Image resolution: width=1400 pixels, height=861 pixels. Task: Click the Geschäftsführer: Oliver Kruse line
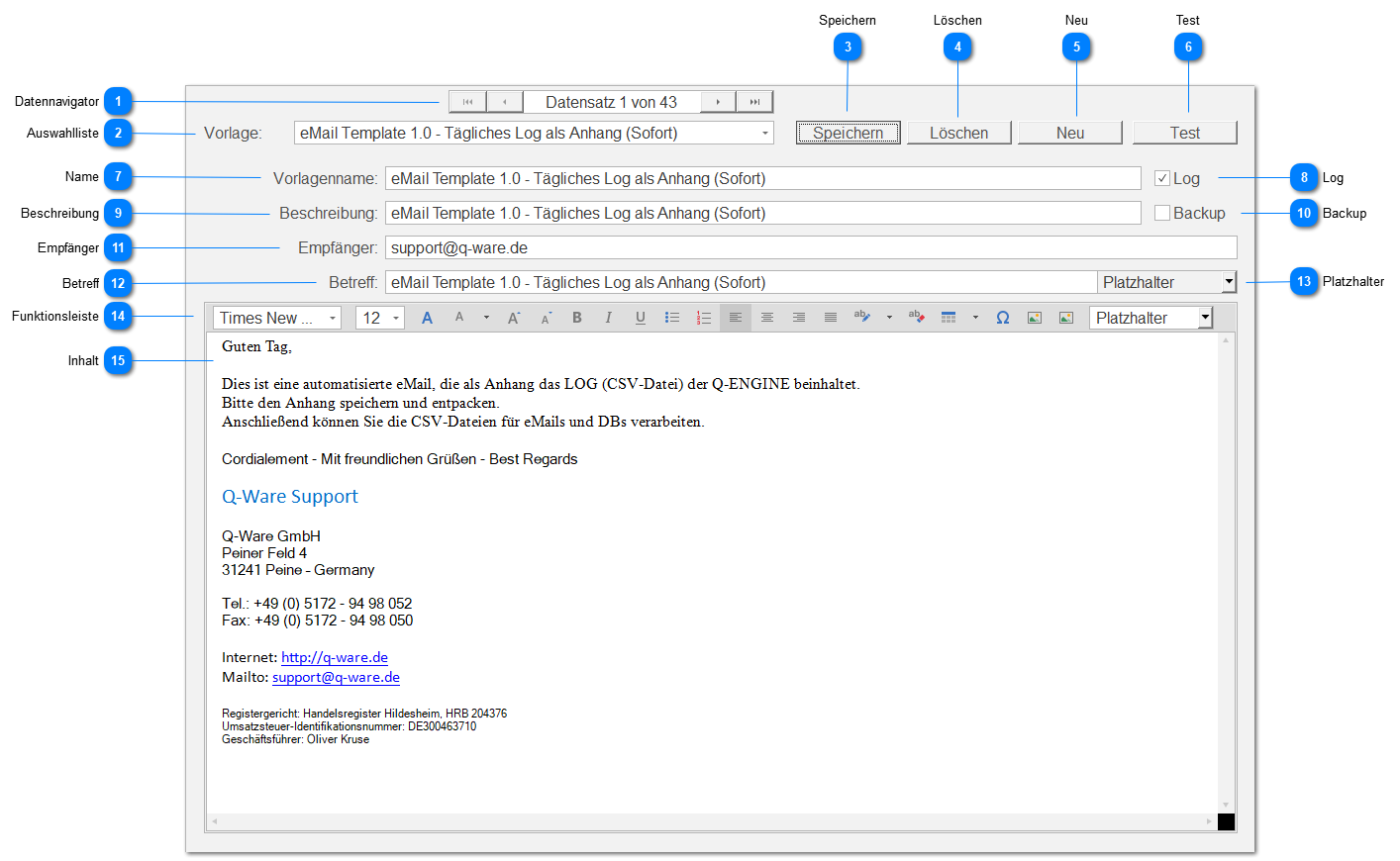[x=295, y=739]
